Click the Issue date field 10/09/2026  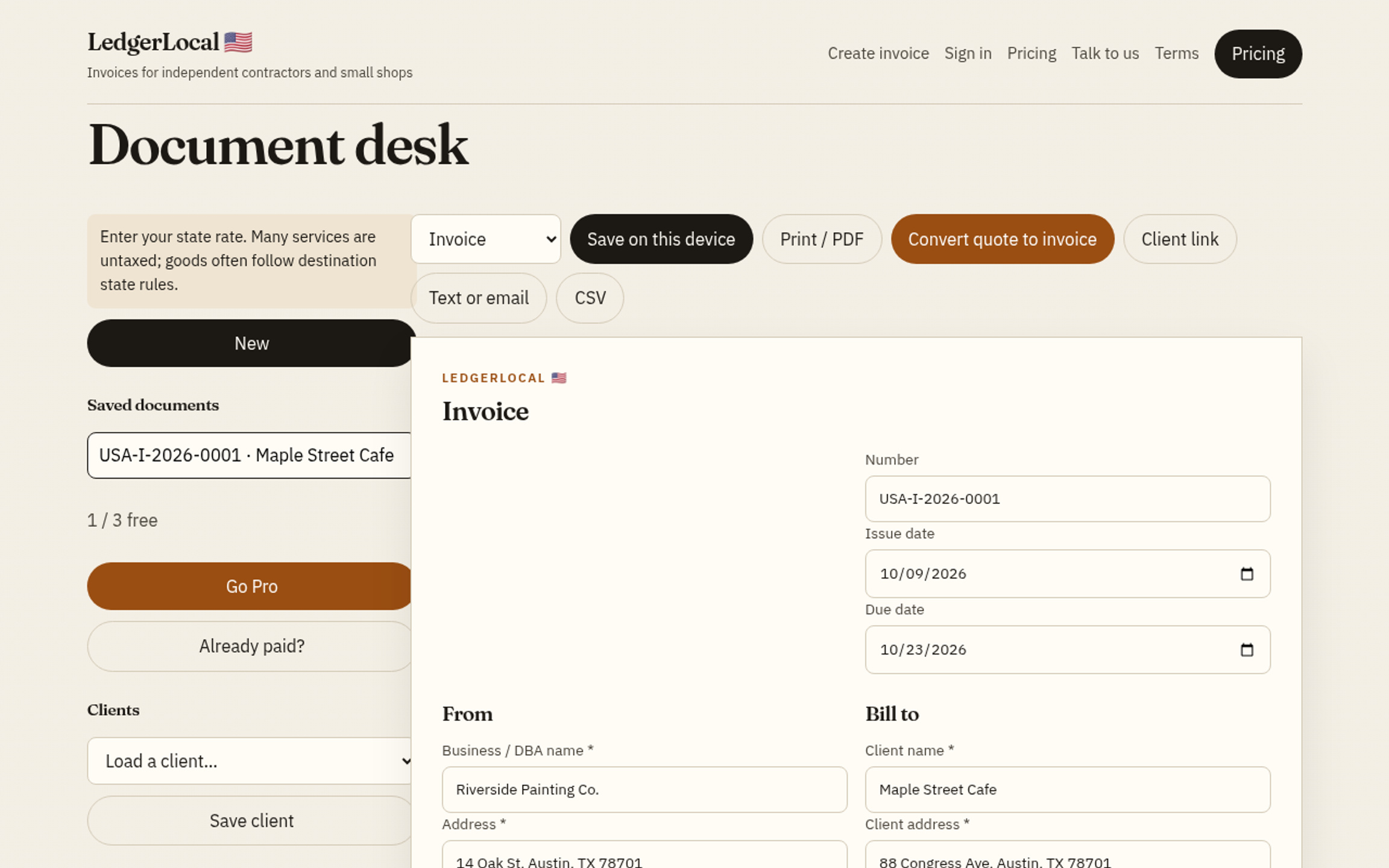point(1068,574)
